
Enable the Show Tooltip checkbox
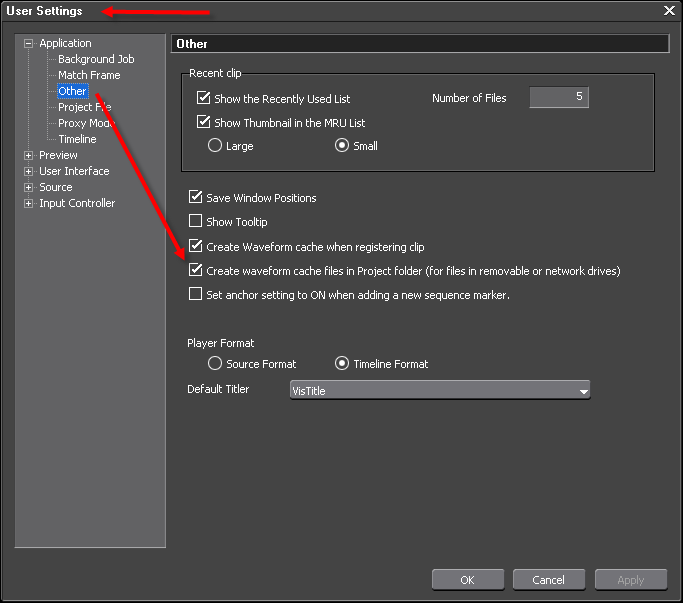coord(196,221)
